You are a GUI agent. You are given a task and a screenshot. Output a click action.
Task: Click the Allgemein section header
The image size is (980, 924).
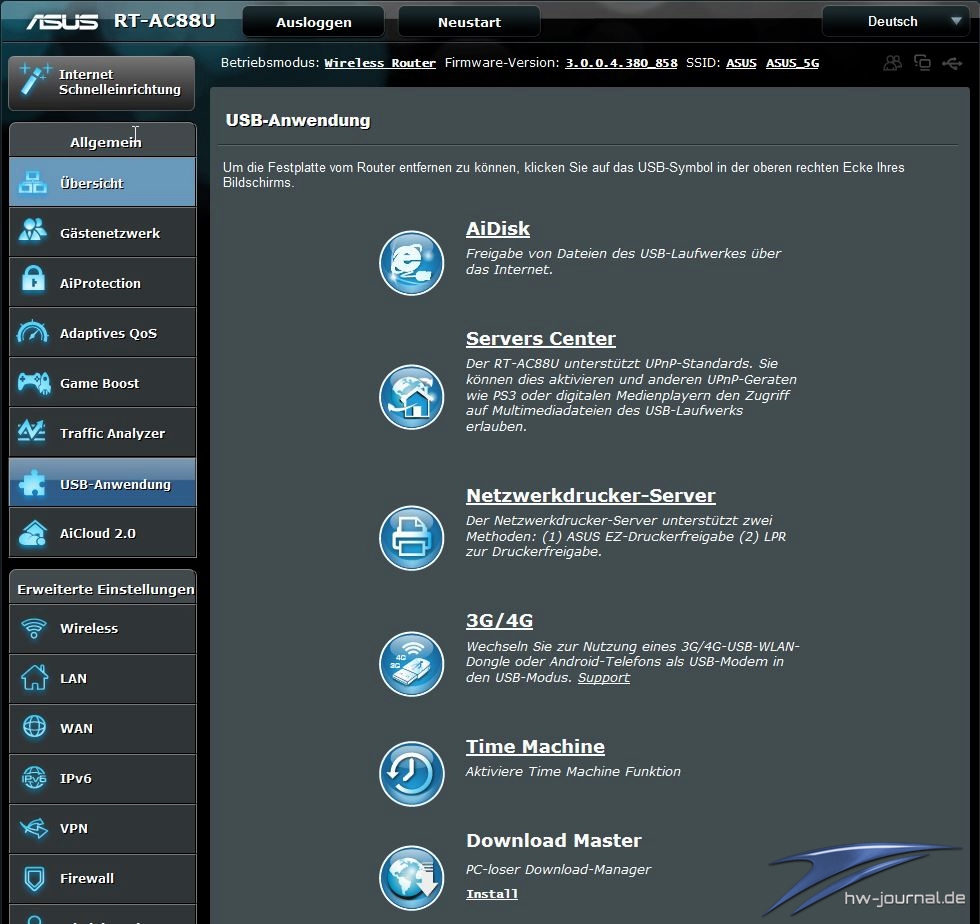[102, 140]
